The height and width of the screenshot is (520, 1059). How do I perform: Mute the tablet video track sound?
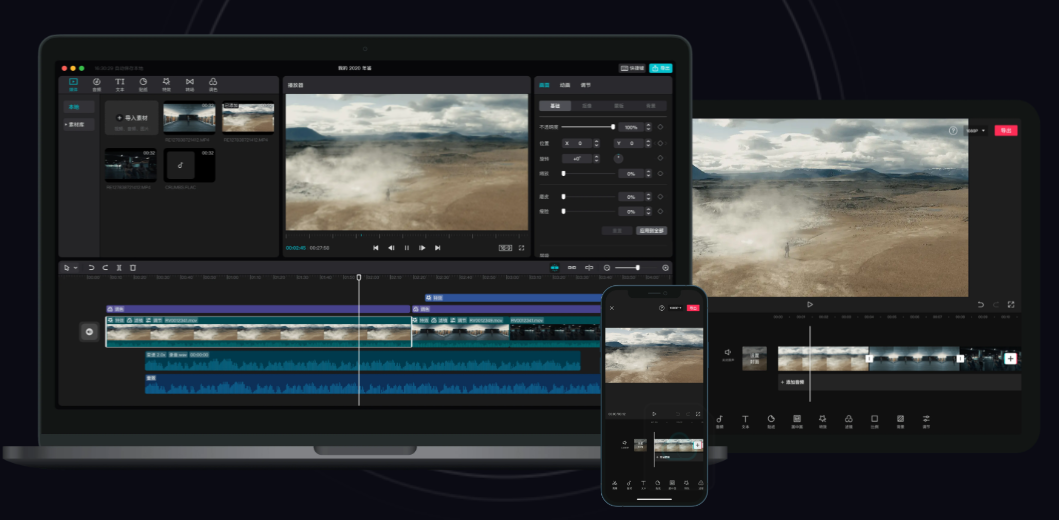tap(728, 354)
